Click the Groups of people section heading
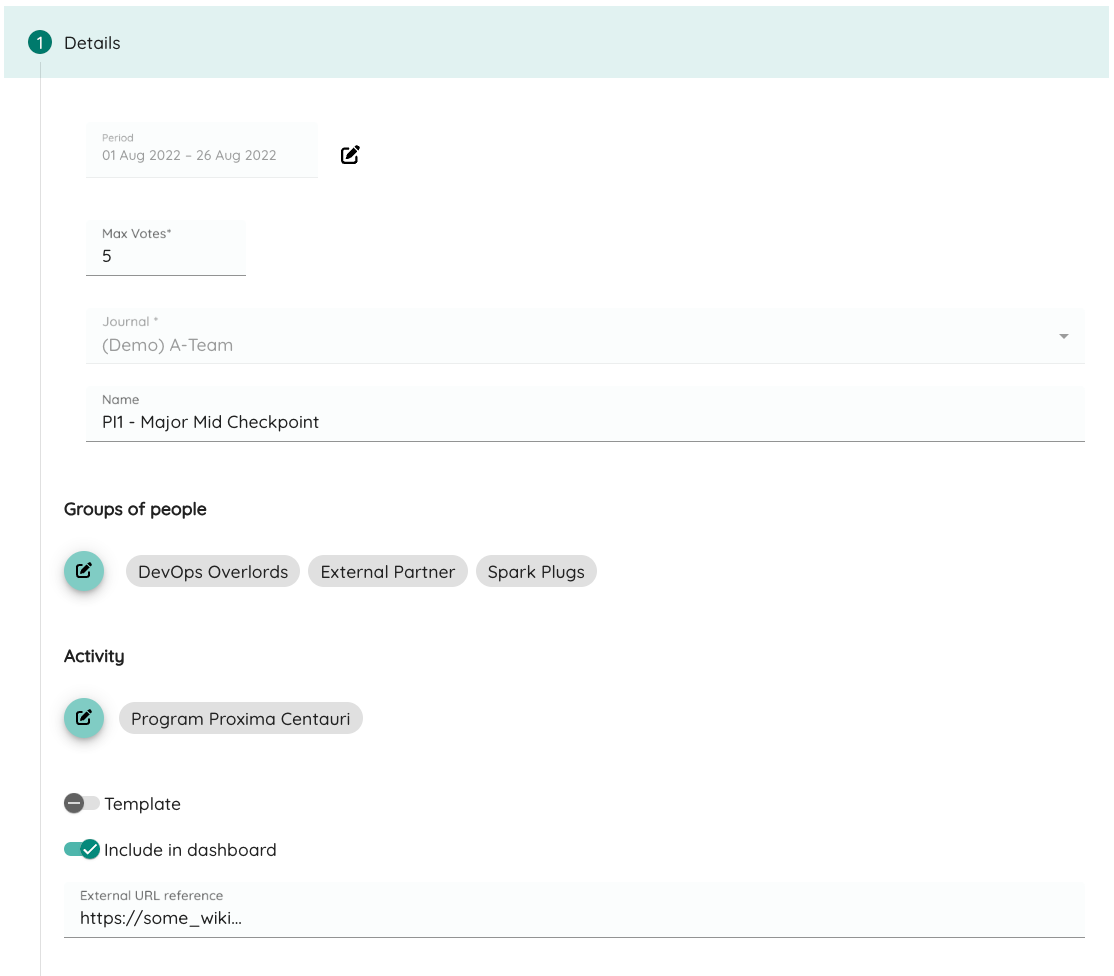The height and width of the screenshot is (976, 1114). (134, 509)
